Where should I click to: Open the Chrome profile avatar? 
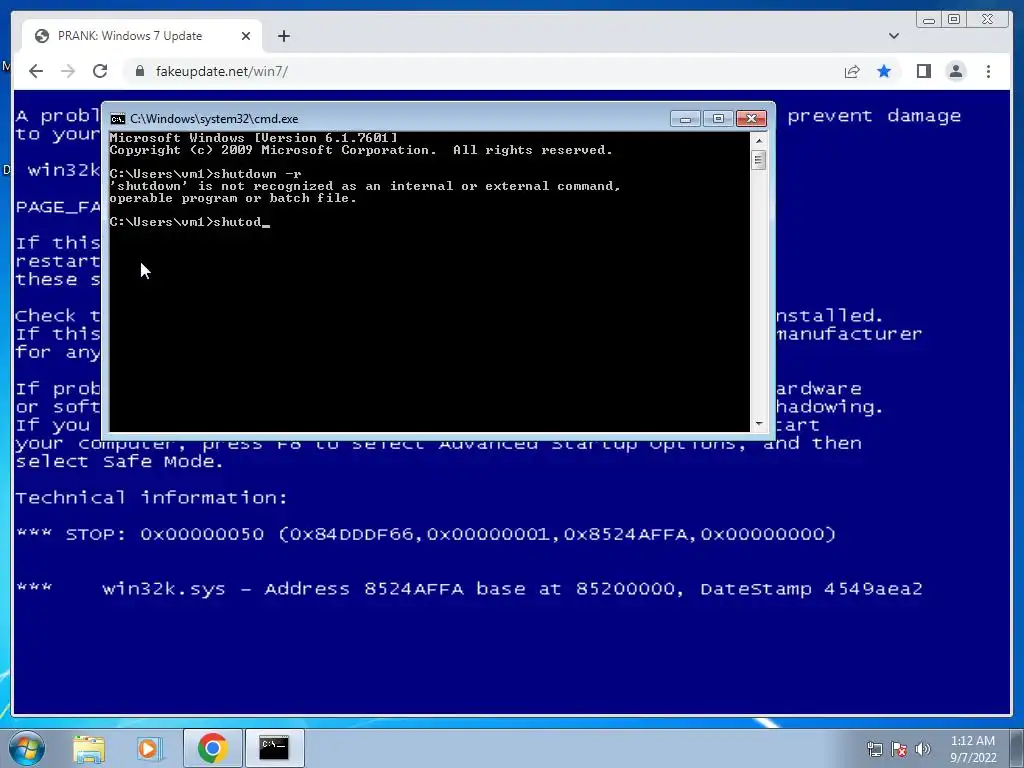(956, 71)
